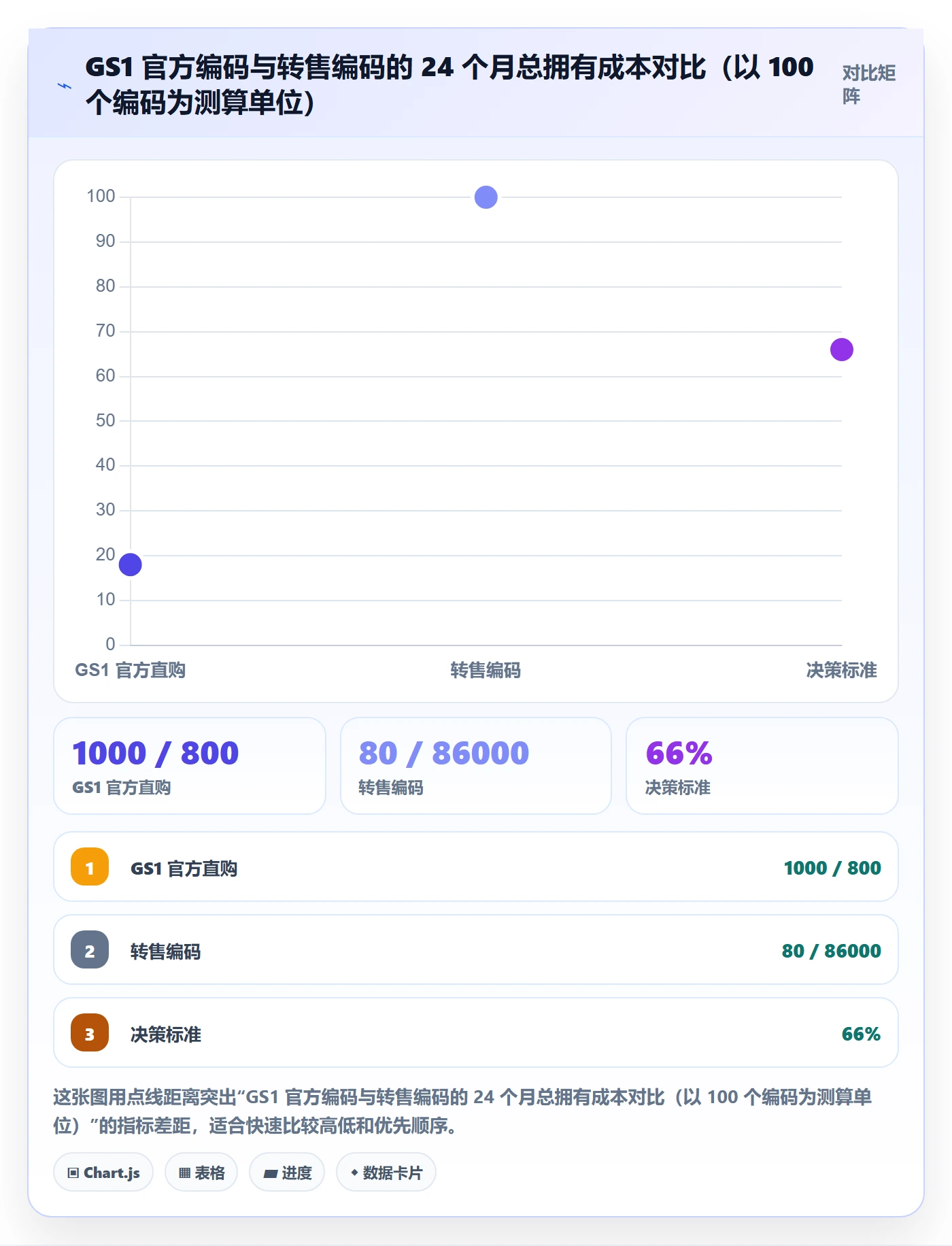Viewport: 952px width, 1246px height.
Task: Click the 转售编码 x-axis label
Action: (x=486, y=671)
